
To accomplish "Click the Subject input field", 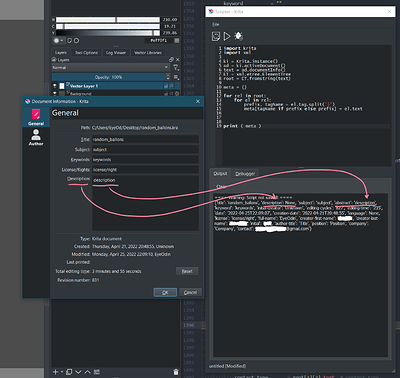I will 145,149.
